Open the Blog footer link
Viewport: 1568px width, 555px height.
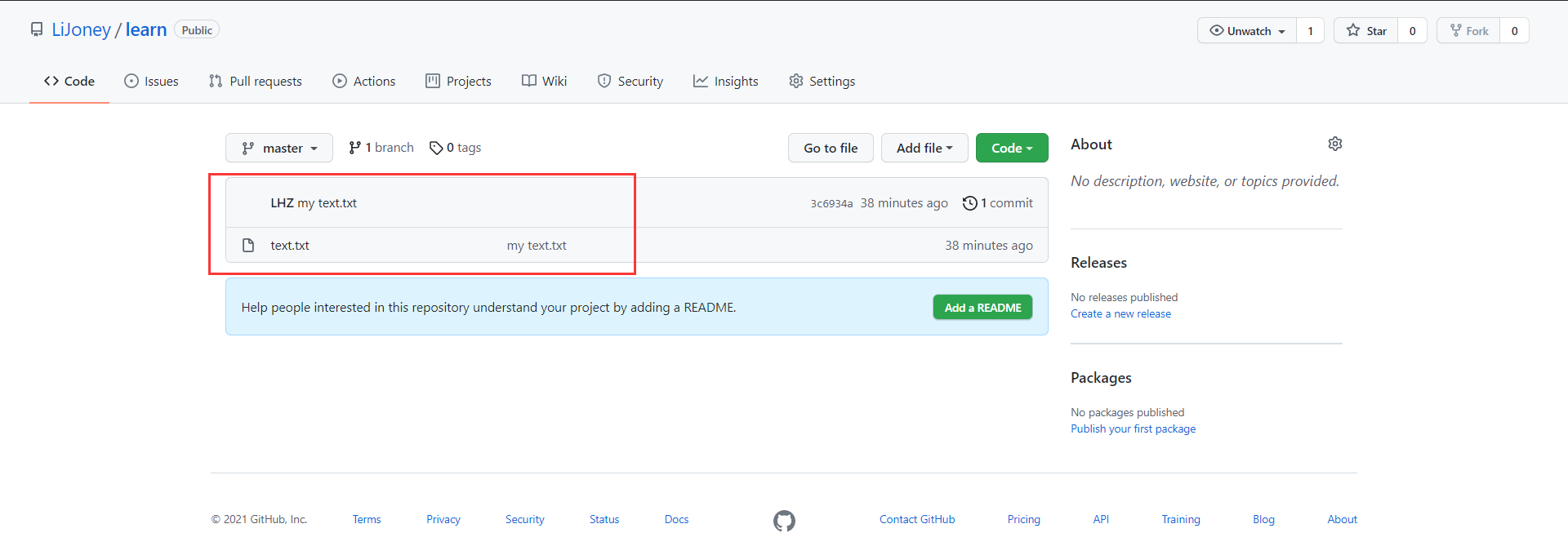coord(1263,520)
